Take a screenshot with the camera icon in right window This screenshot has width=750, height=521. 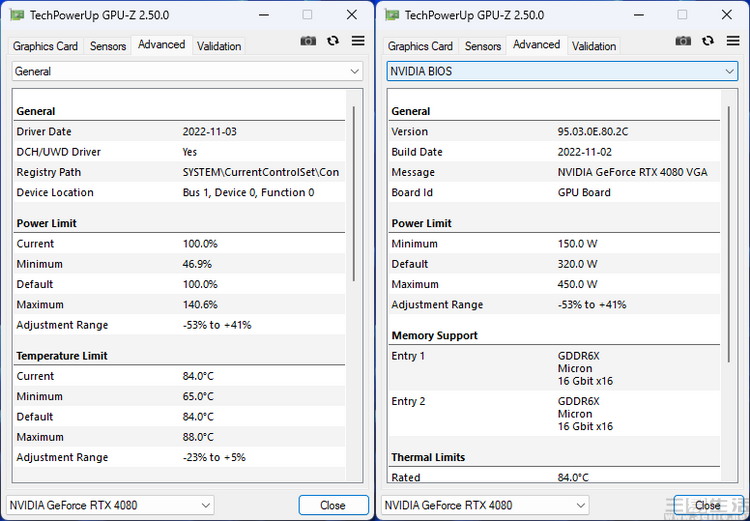click(683, 41)
